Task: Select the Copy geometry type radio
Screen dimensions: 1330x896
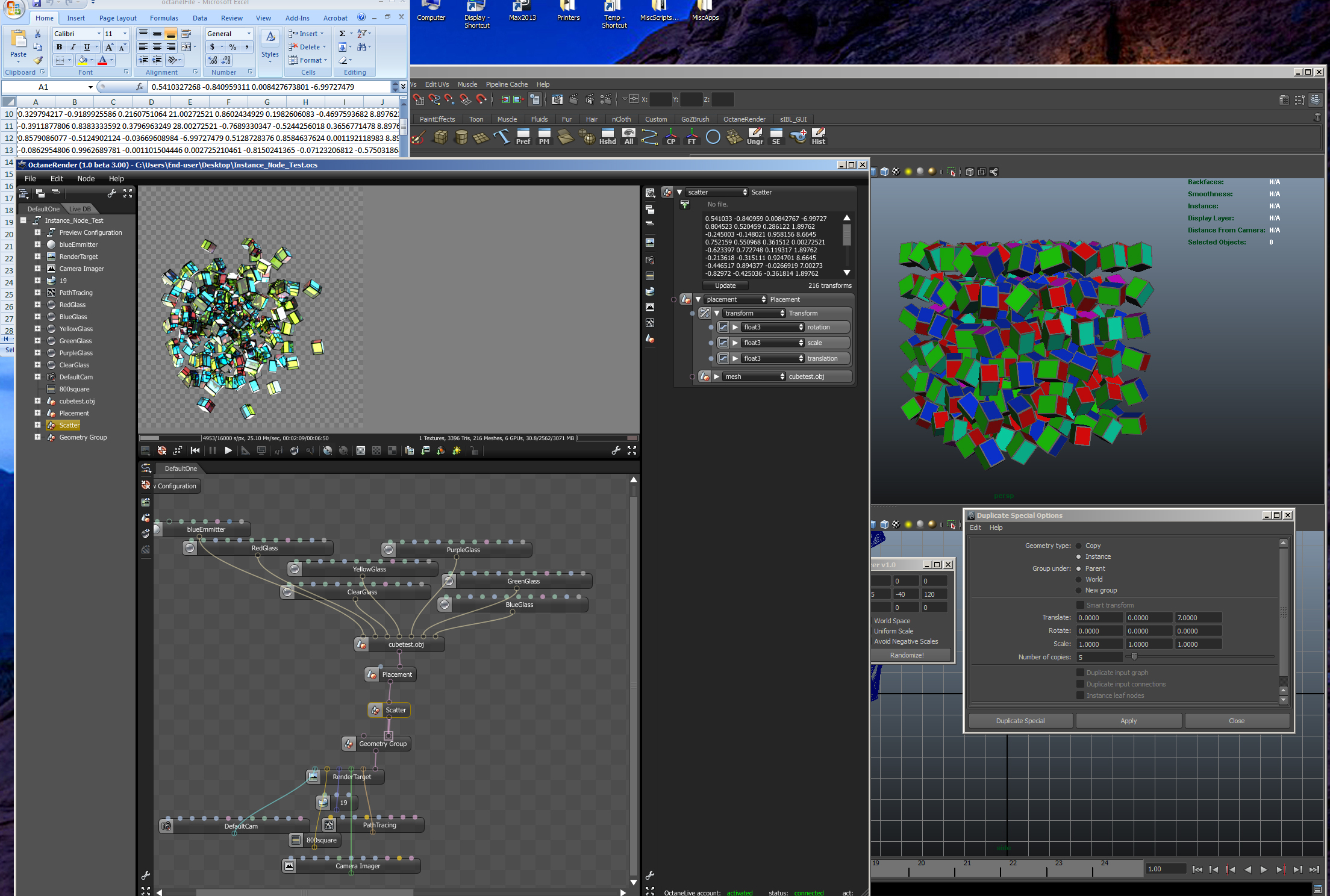Action: pos(1079,546)
